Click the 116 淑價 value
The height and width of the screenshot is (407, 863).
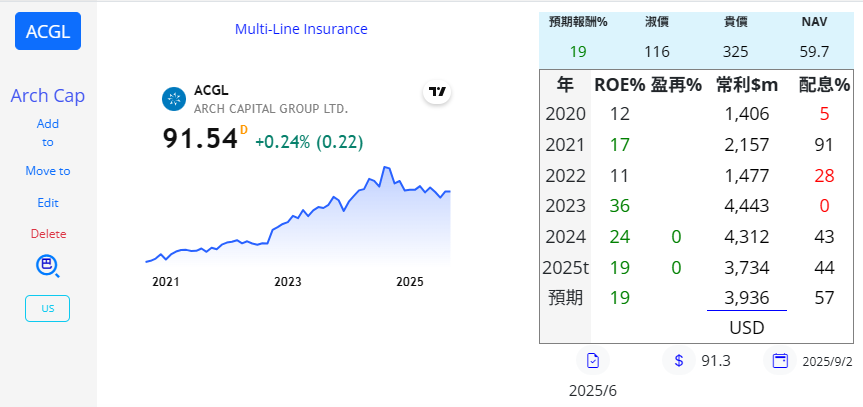pos(657,52)
